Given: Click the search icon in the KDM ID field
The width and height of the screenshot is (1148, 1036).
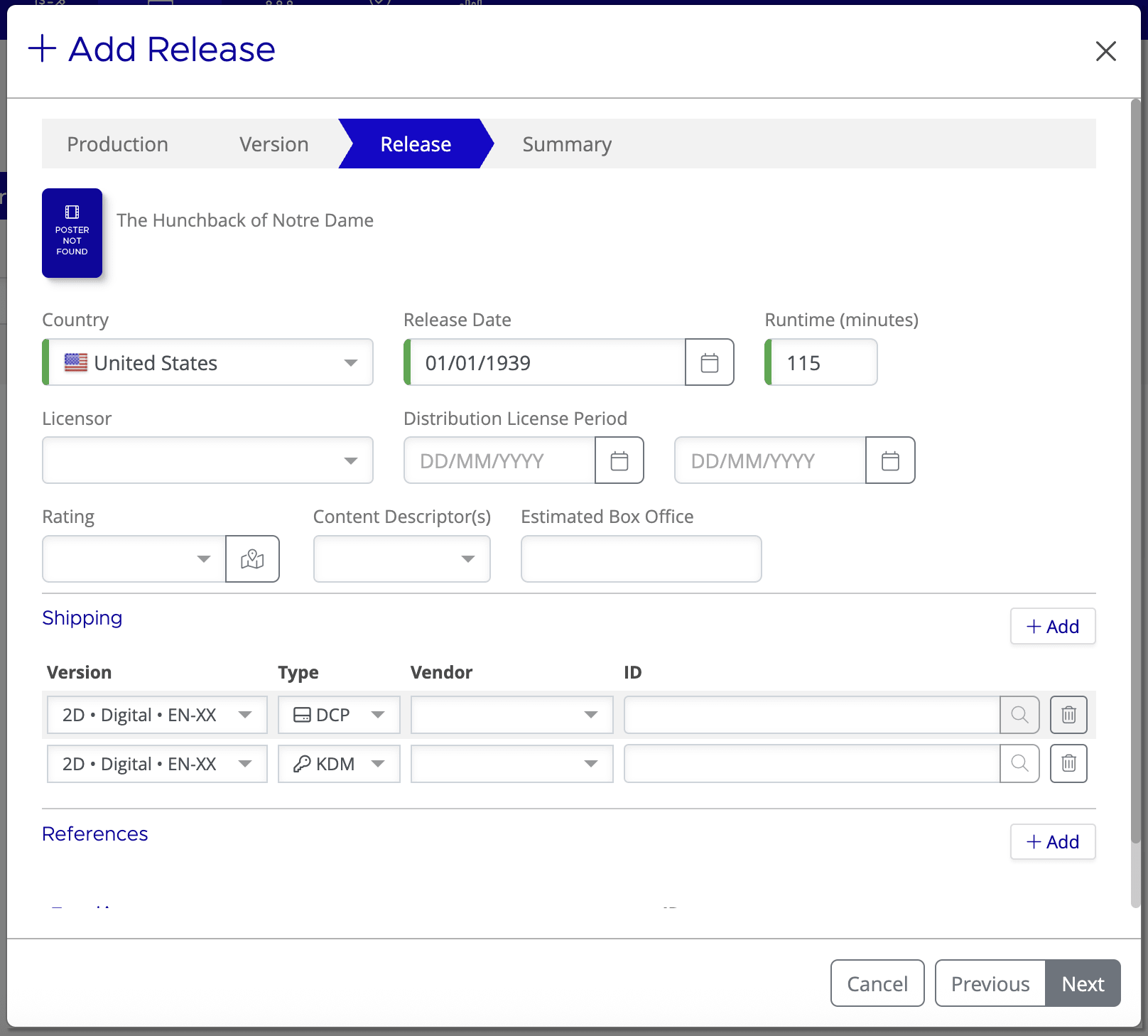Looking at the screenshot, I should point(1019,764).
